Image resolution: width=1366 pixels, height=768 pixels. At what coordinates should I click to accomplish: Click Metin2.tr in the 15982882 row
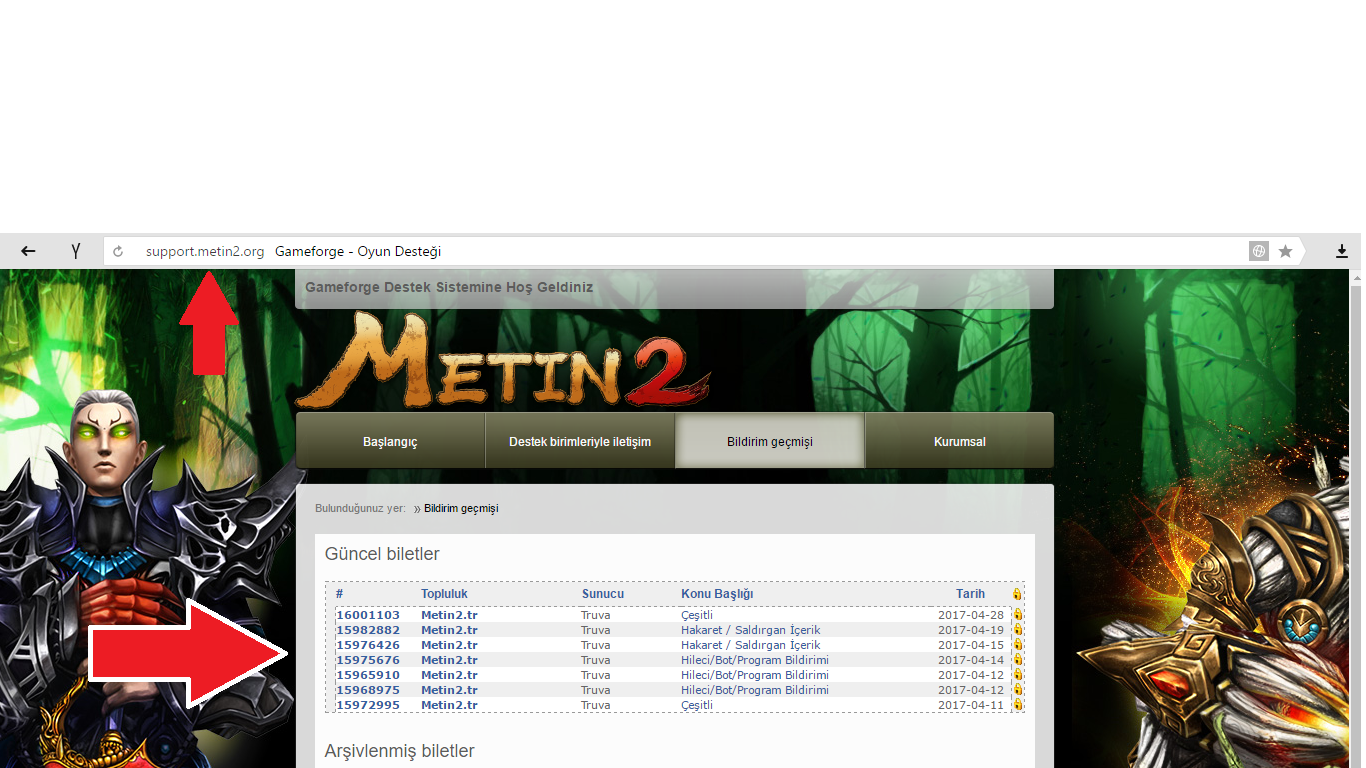pos(449,630)
